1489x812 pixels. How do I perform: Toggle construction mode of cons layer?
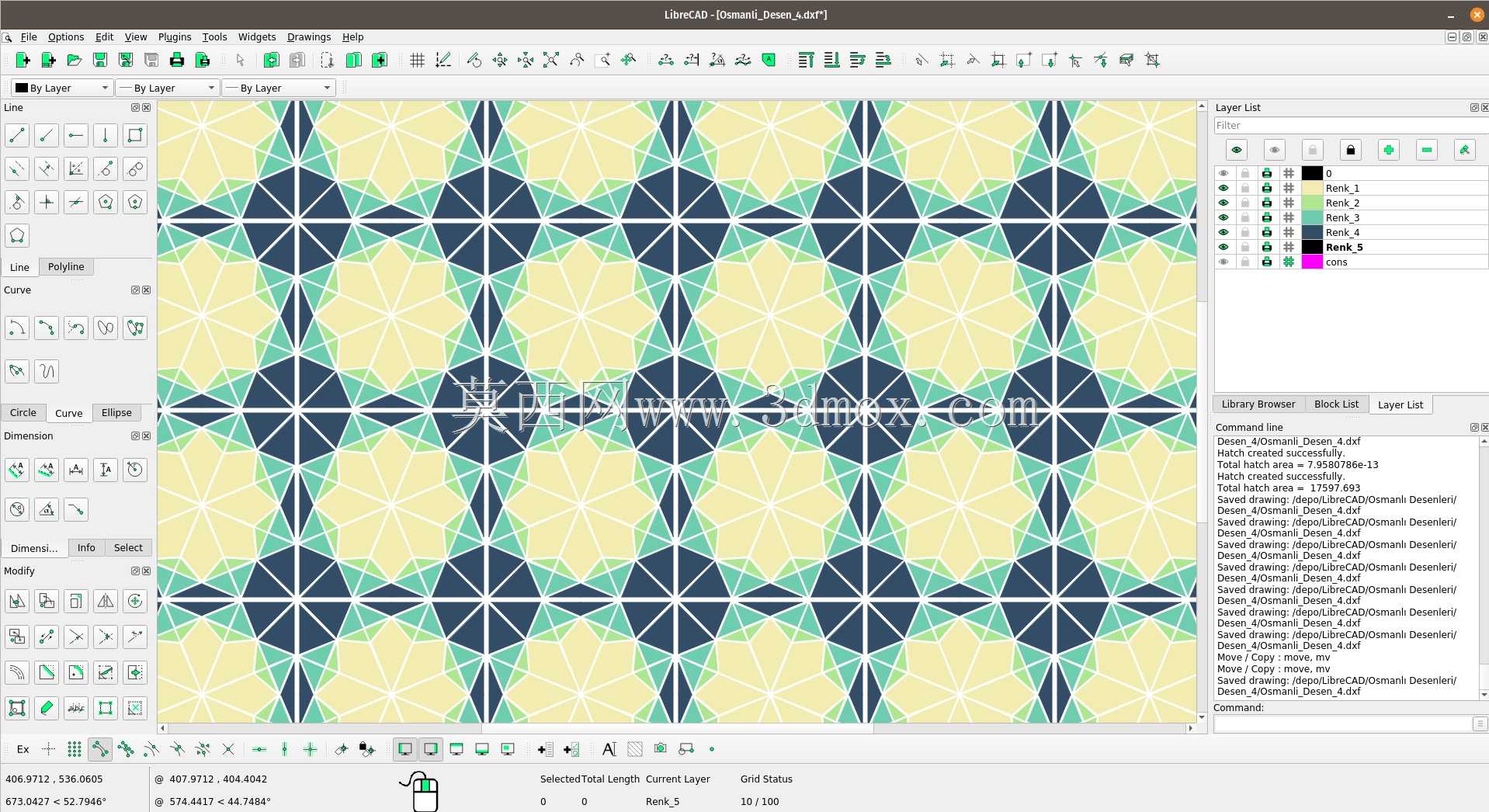[1289, 262]
